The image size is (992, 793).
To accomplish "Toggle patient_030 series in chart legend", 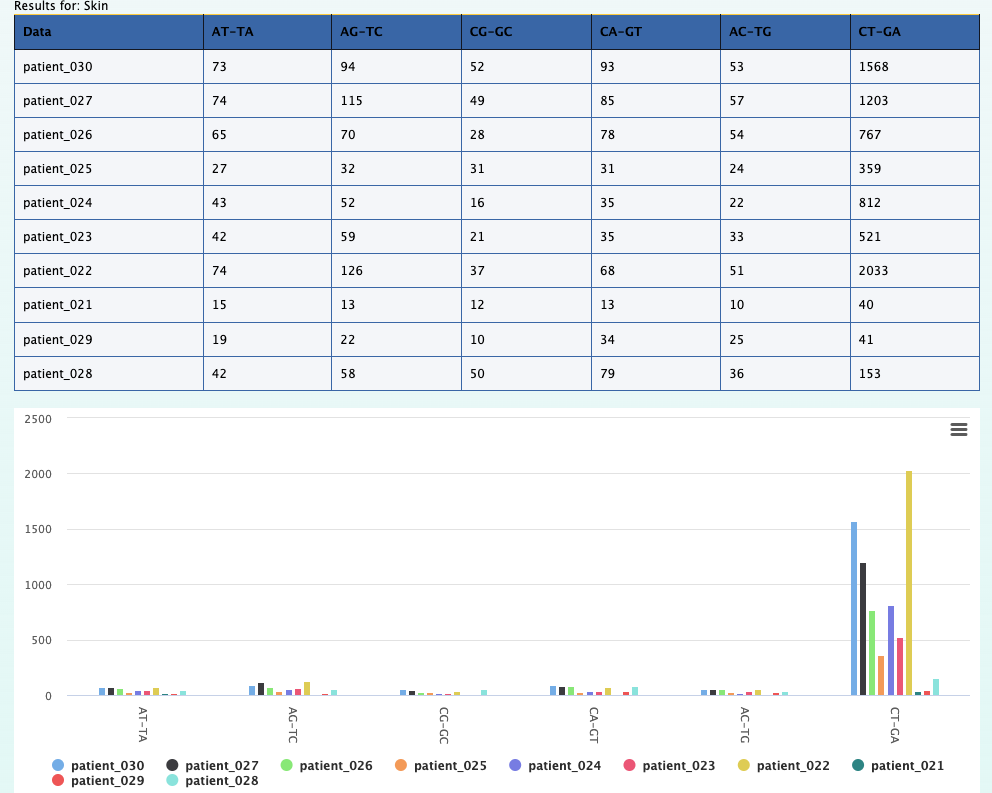I will (x=105, y=766).
